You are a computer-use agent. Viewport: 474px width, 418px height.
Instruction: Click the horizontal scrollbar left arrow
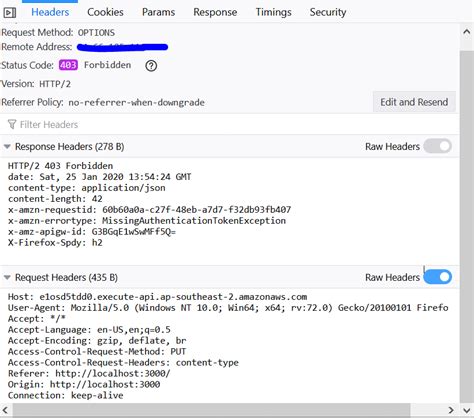(6, 410)
